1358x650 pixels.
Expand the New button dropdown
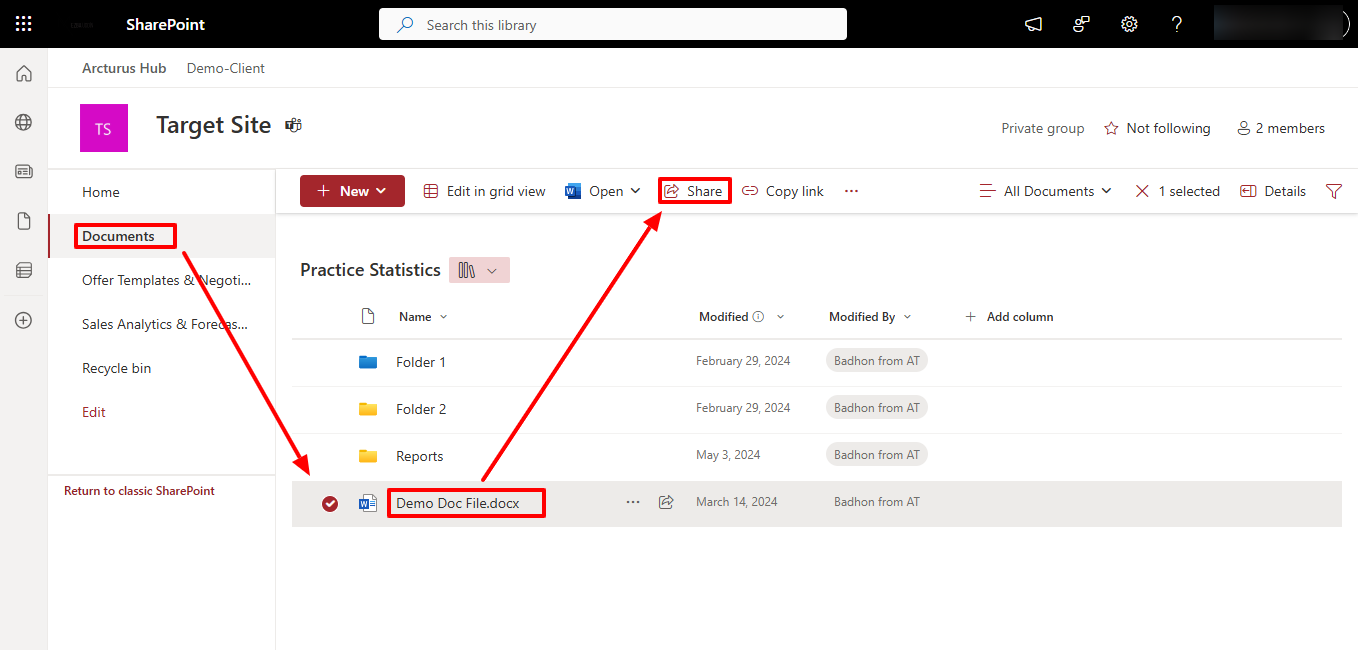tap(381, 191)
